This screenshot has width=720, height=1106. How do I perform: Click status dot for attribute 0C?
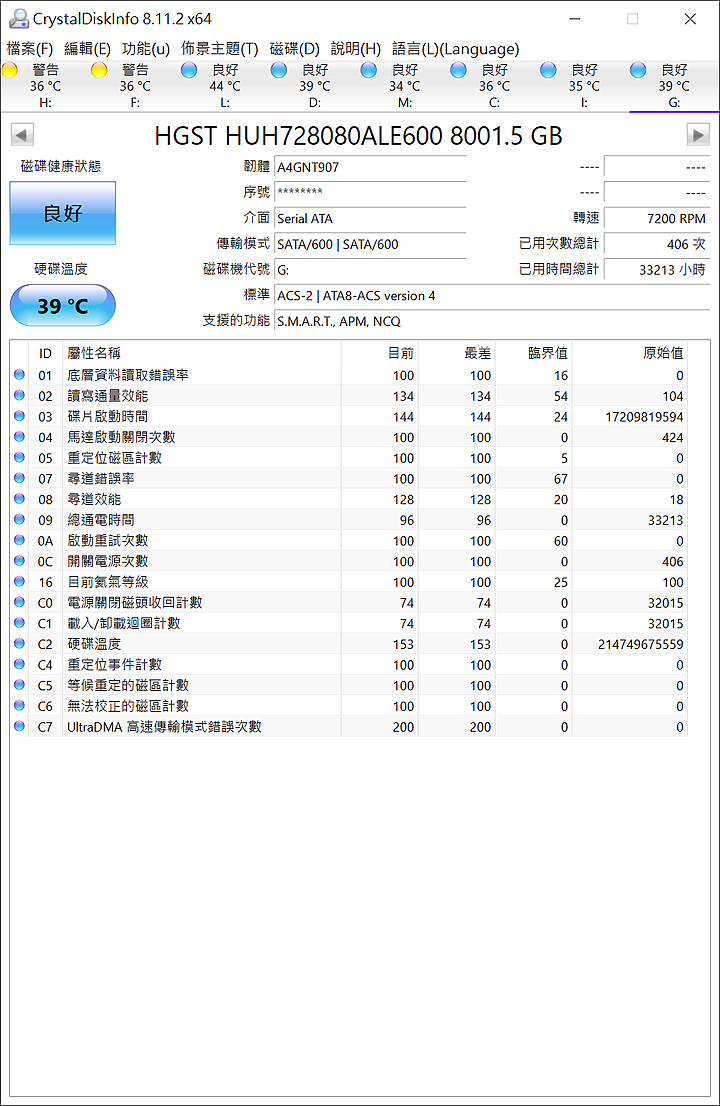coord(20,561)
